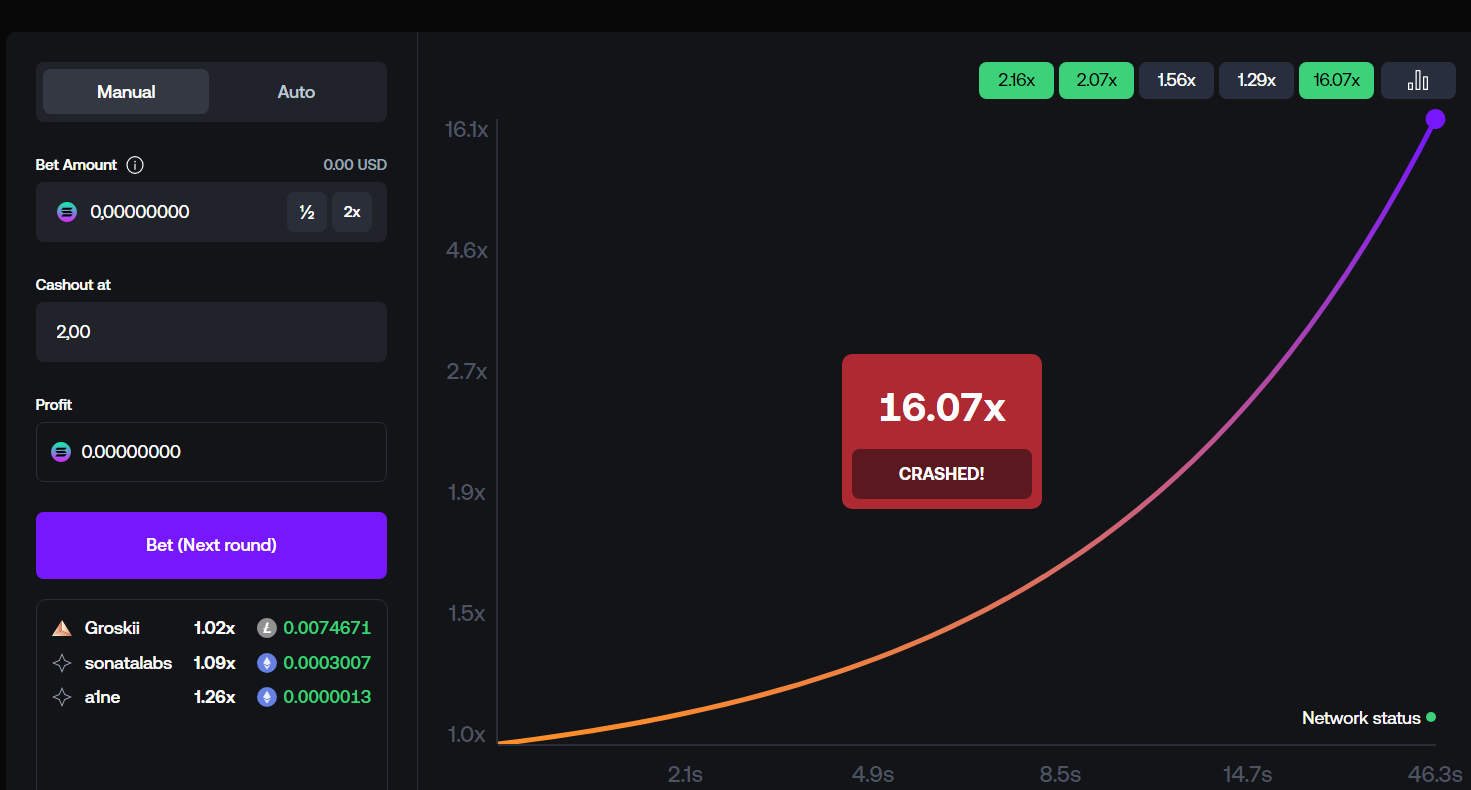Image resolution: width=1471 pixels, height=790 pixels.
Task: Click a1ne's star avatar icon
Action: [x=62, y=697]
